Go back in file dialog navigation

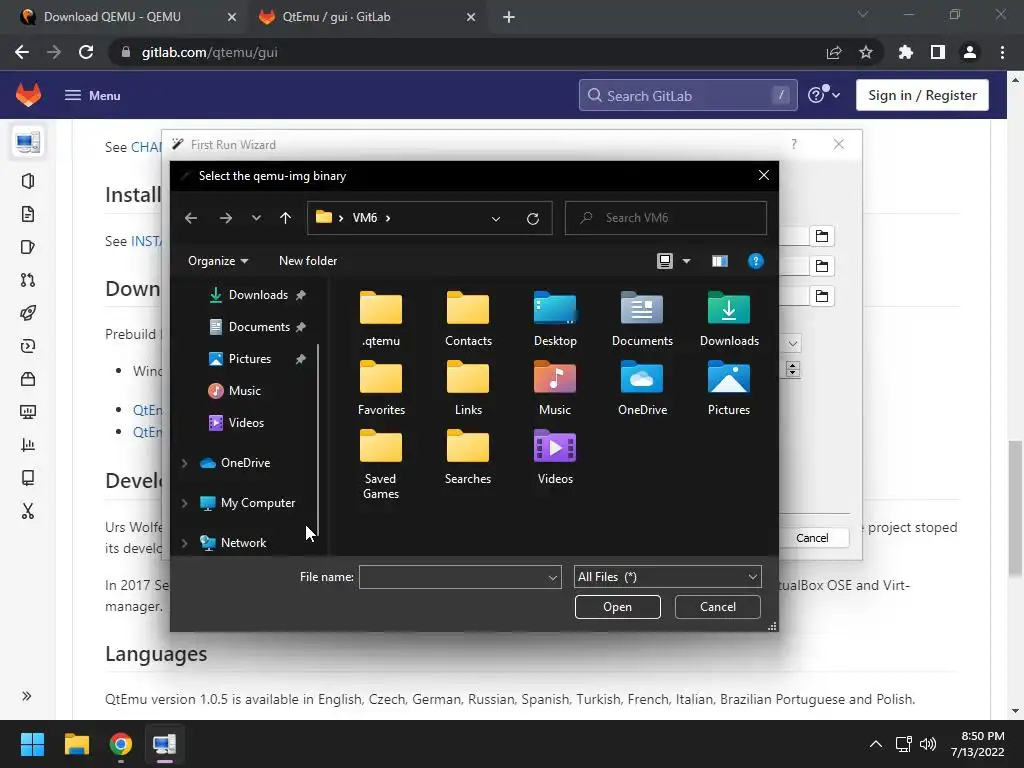coord(191,218)
